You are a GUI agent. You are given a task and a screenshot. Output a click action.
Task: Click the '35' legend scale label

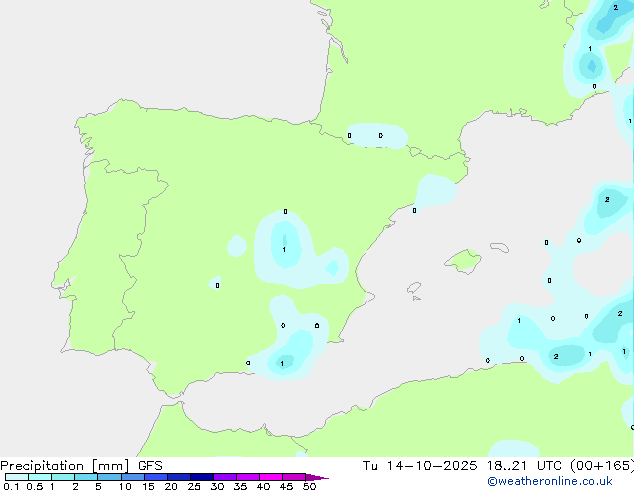[240, 486]
